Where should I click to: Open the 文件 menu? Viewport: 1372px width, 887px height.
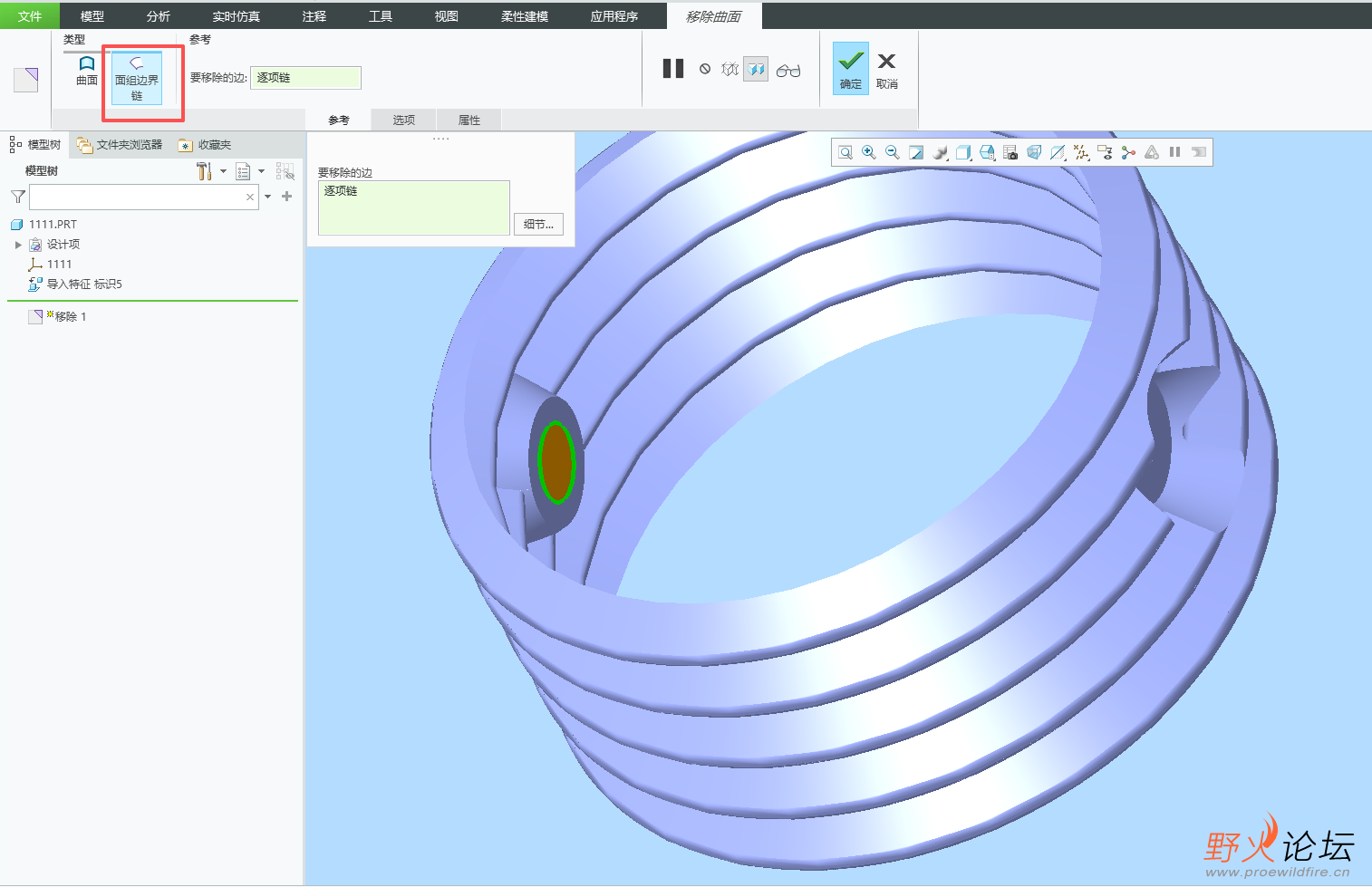pos(30,16)
